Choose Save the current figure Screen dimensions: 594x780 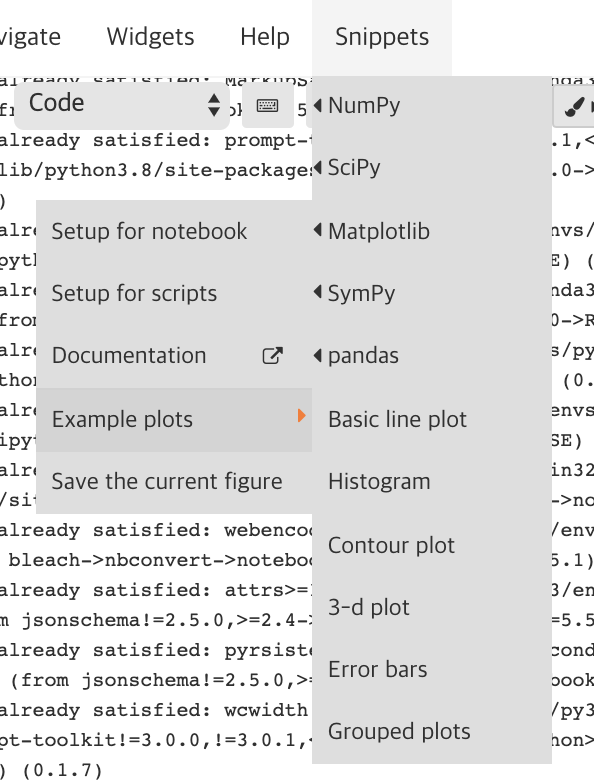tap(174, 482)
